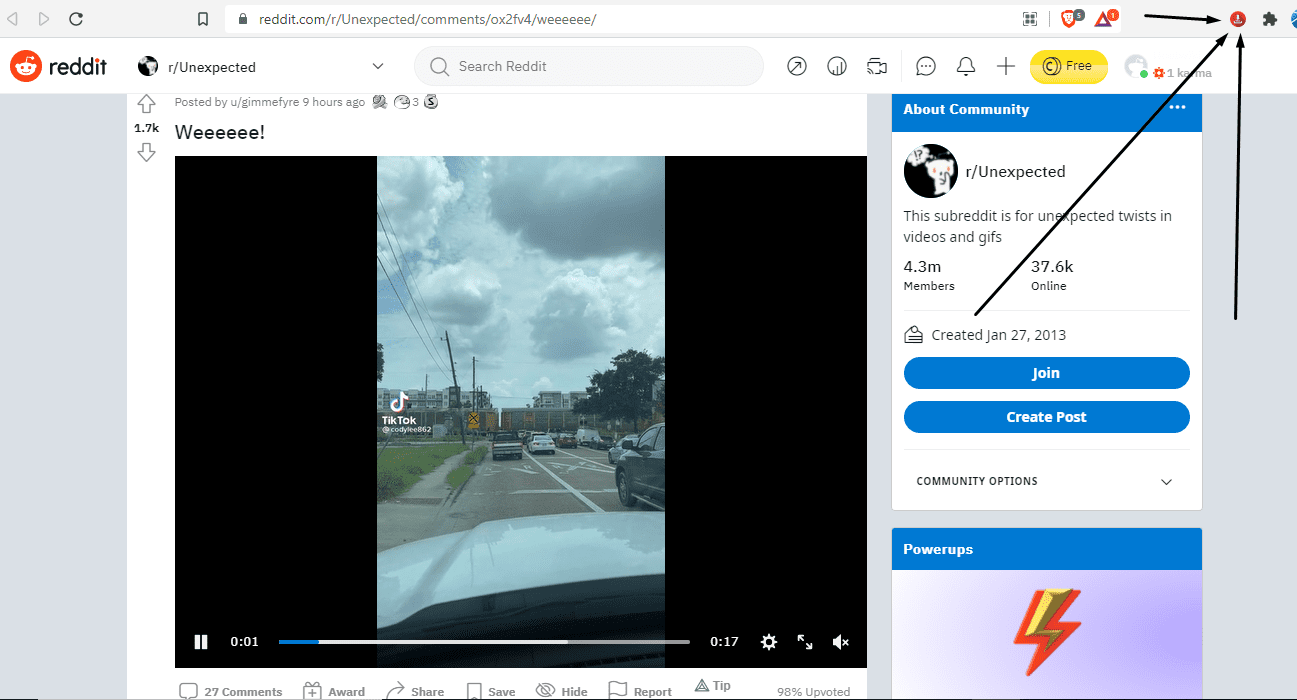Image resolution: width=1297 pixels, height=700 pixels.
Task: Downvote the Weeeeee! post
Action: (x=146, y=152)
